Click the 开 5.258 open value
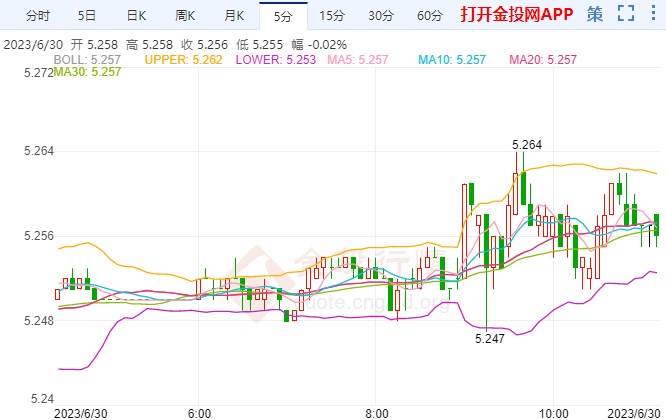 pos(94,45)
